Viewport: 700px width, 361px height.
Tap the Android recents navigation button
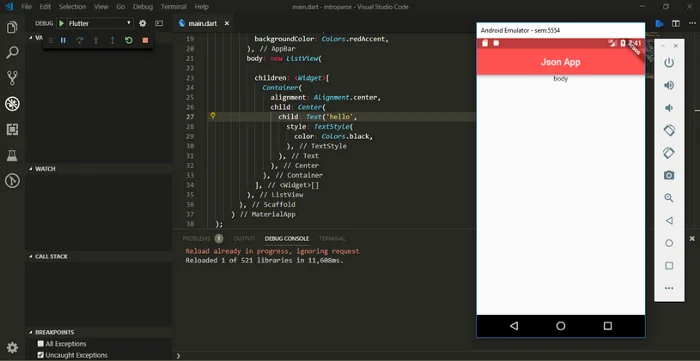tap(608, 326)
